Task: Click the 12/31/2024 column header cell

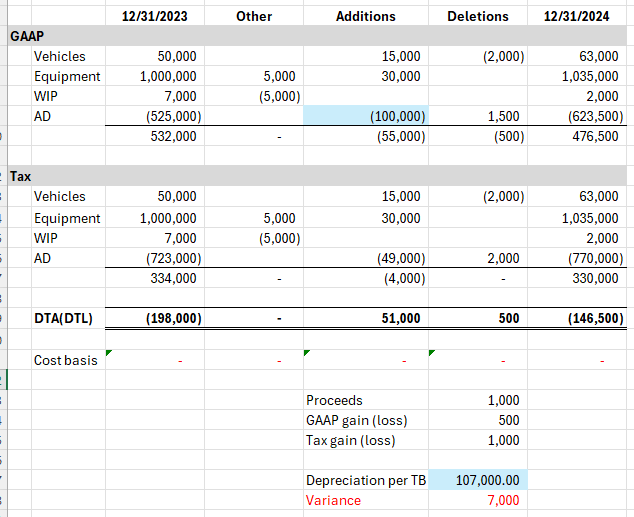Action: [584, 16]
